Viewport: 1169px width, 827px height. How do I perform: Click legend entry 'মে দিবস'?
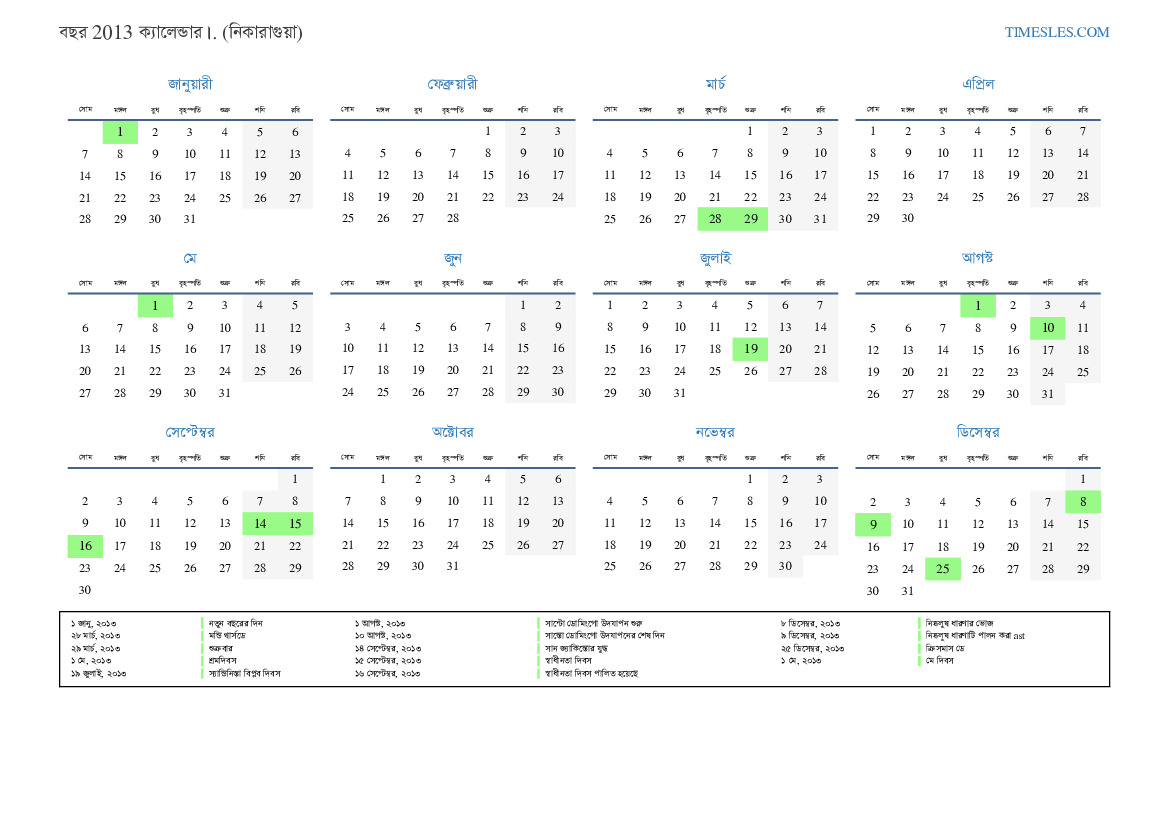tap(939, 661)
